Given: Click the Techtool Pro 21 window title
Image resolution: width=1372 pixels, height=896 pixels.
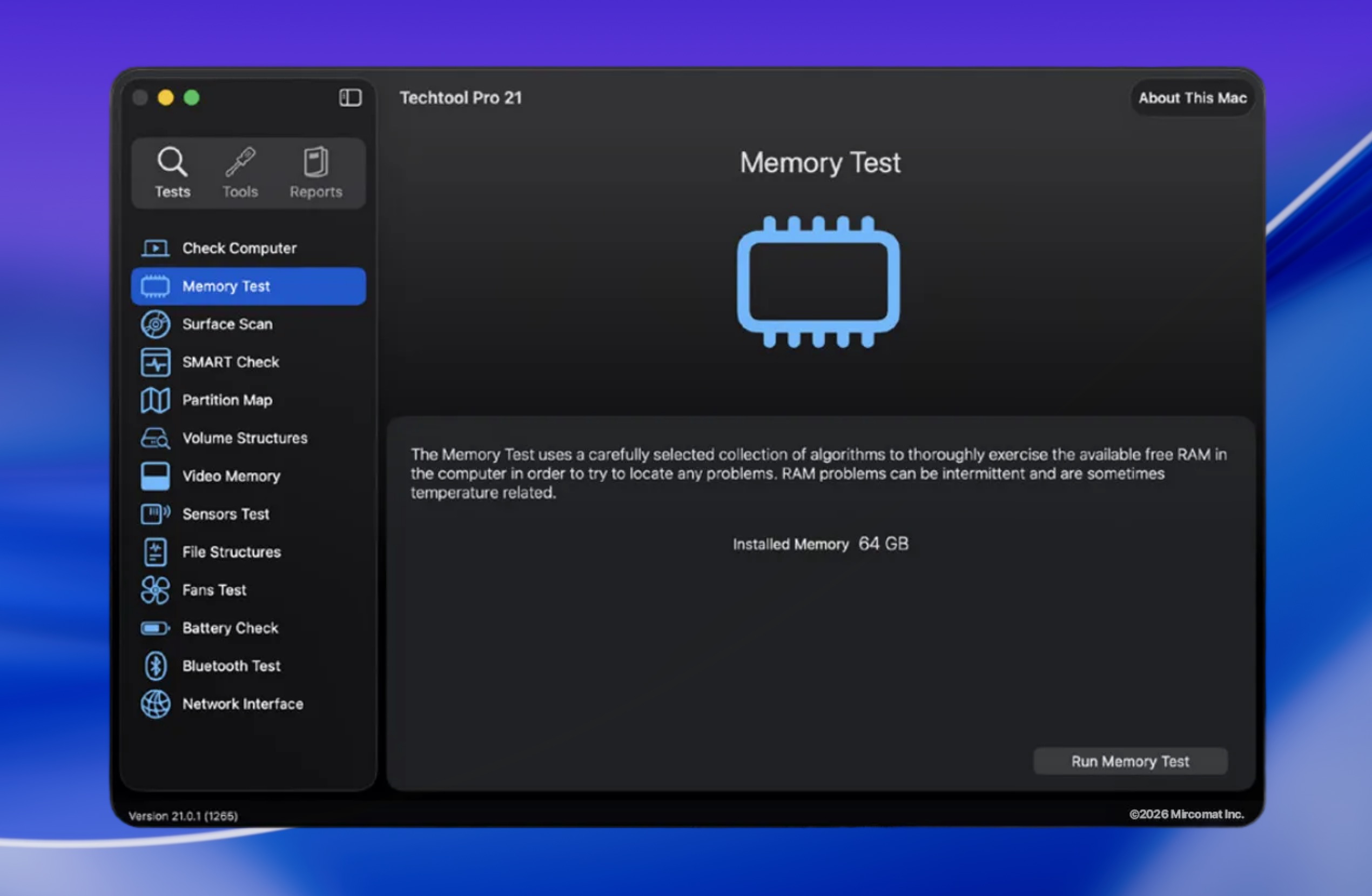Looking at the screenshot, I should click(461, 98).
